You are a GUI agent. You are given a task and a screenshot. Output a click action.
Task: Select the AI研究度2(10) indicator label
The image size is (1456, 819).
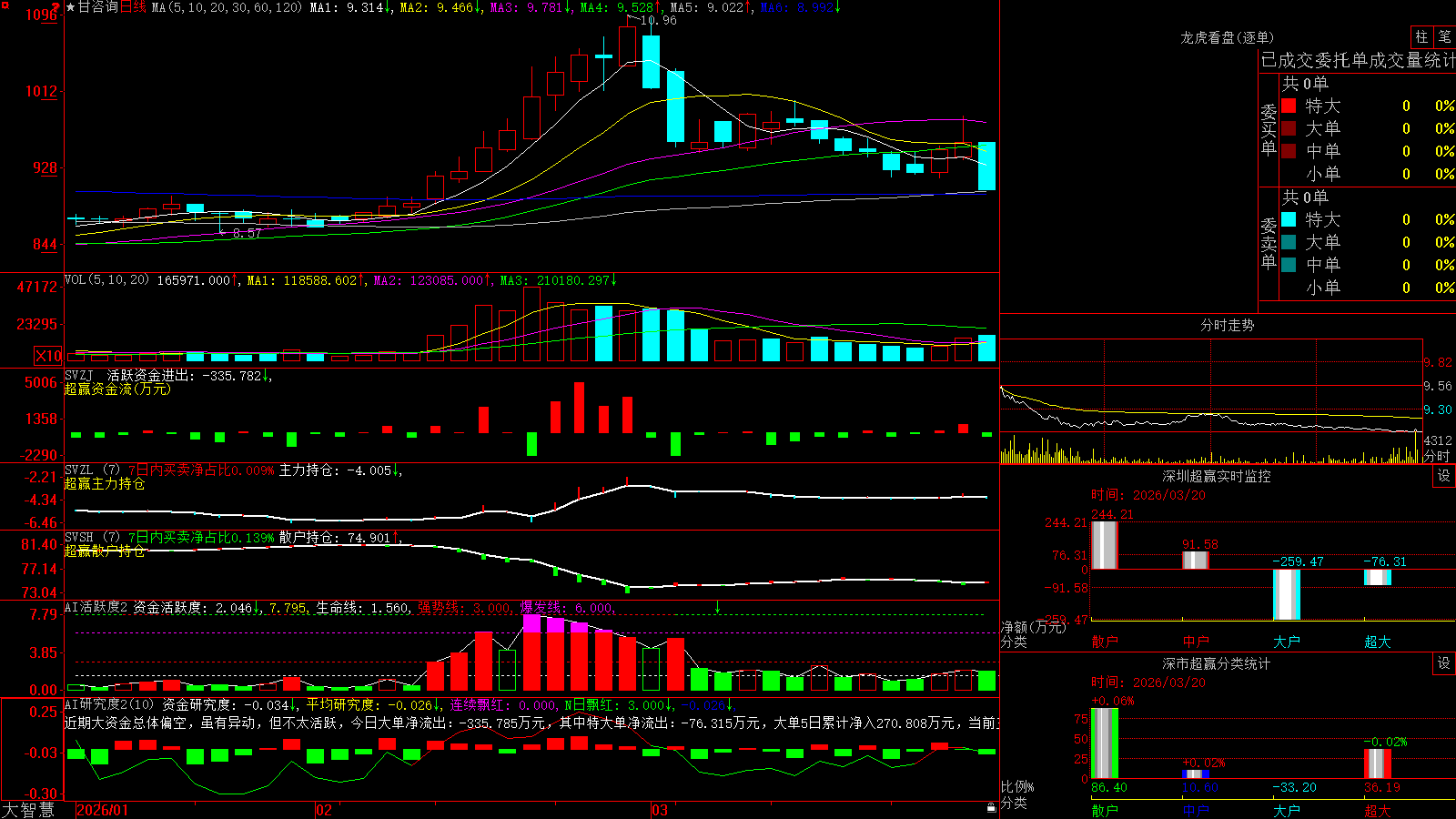pyautogui.click(x=109, y=704)
